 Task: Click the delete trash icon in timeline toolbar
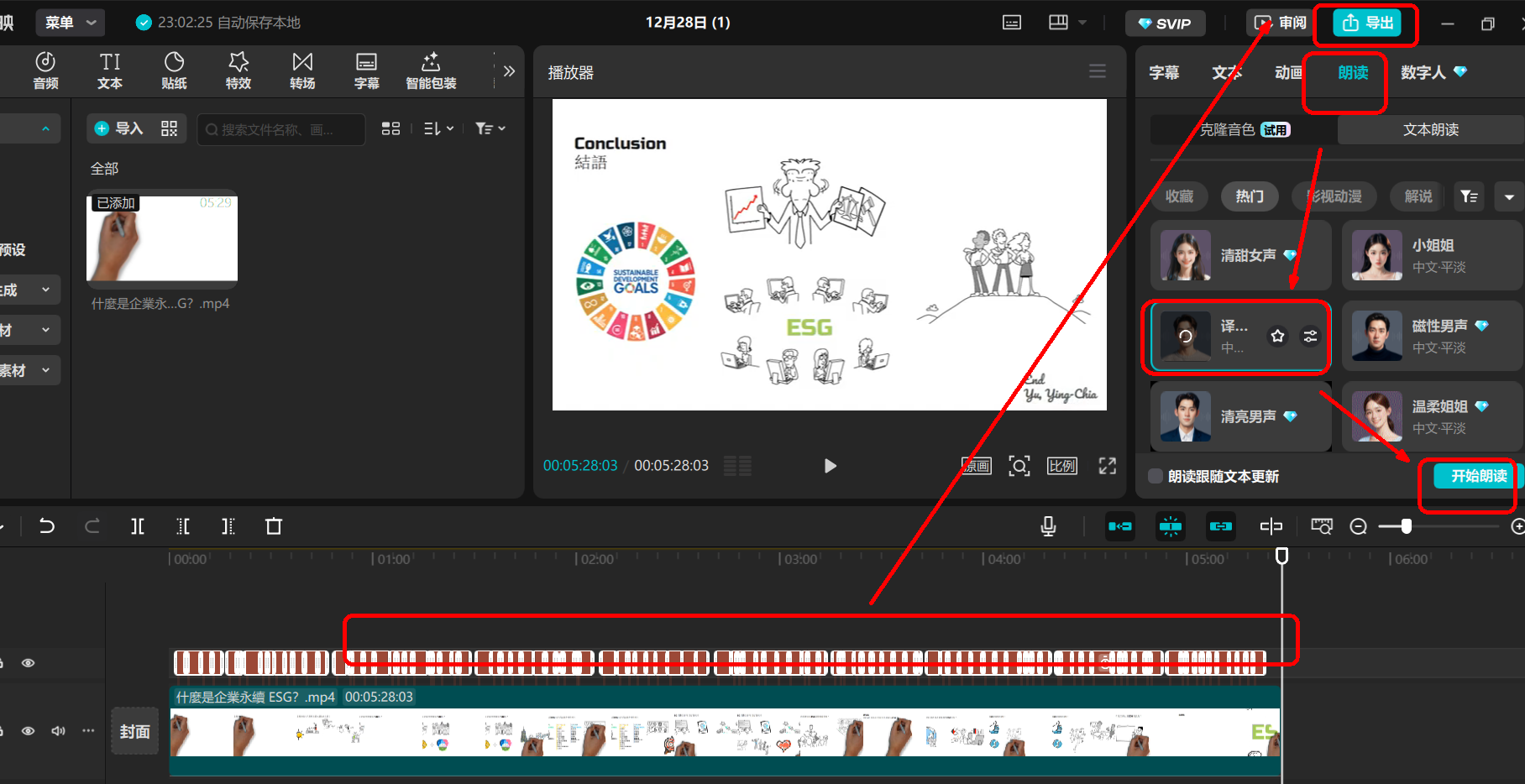pyautogui.click(x=274, y=526)
